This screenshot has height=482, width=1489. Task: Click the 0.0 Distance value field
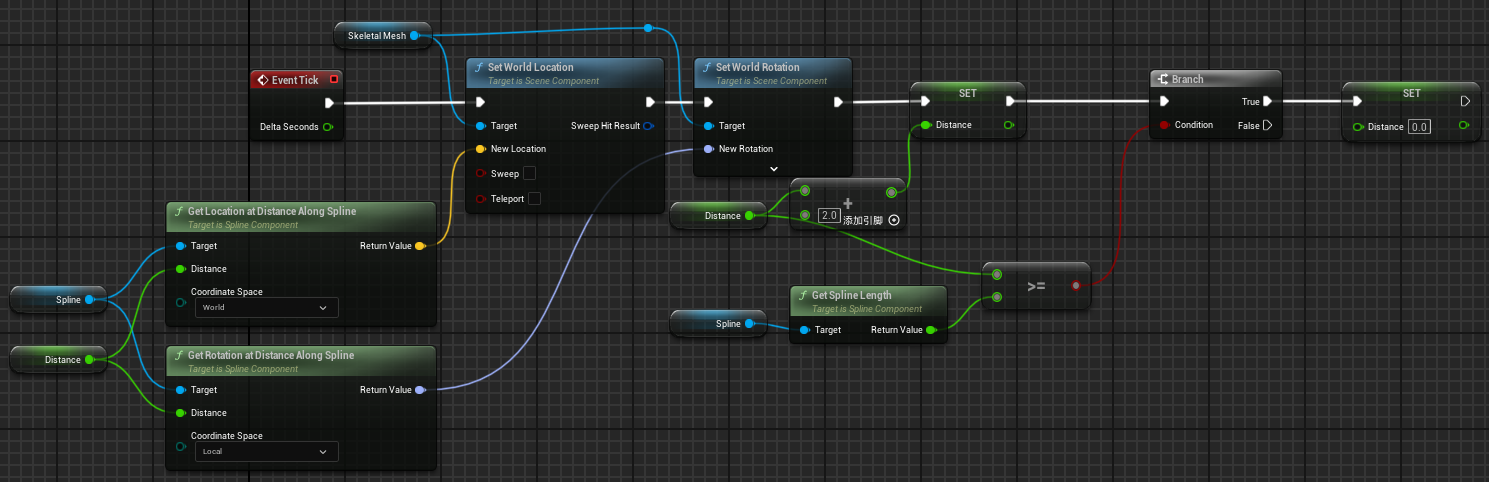(1419, 127)
